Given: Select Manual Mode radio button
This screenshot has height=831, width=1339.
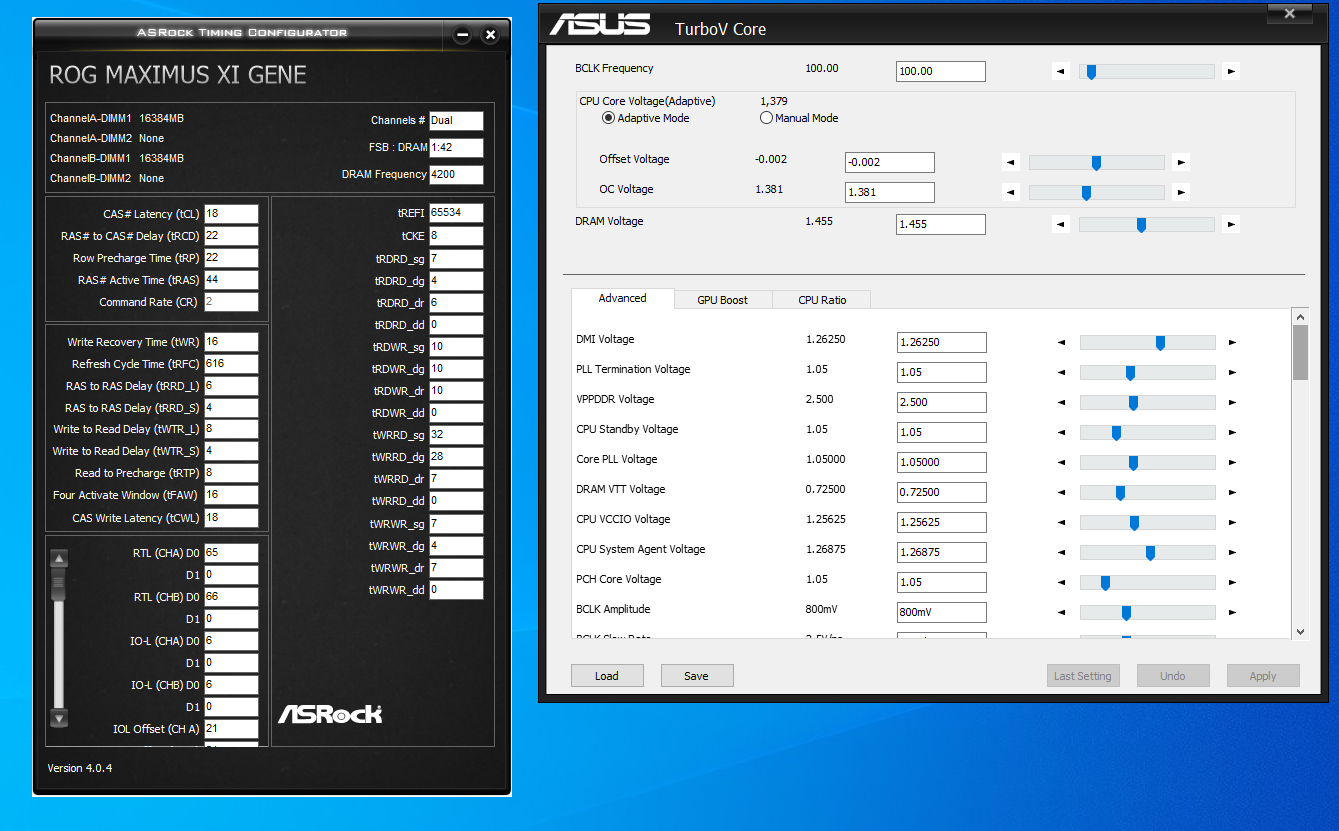Looking at the screenshot, I should click(x=767, y=118).
